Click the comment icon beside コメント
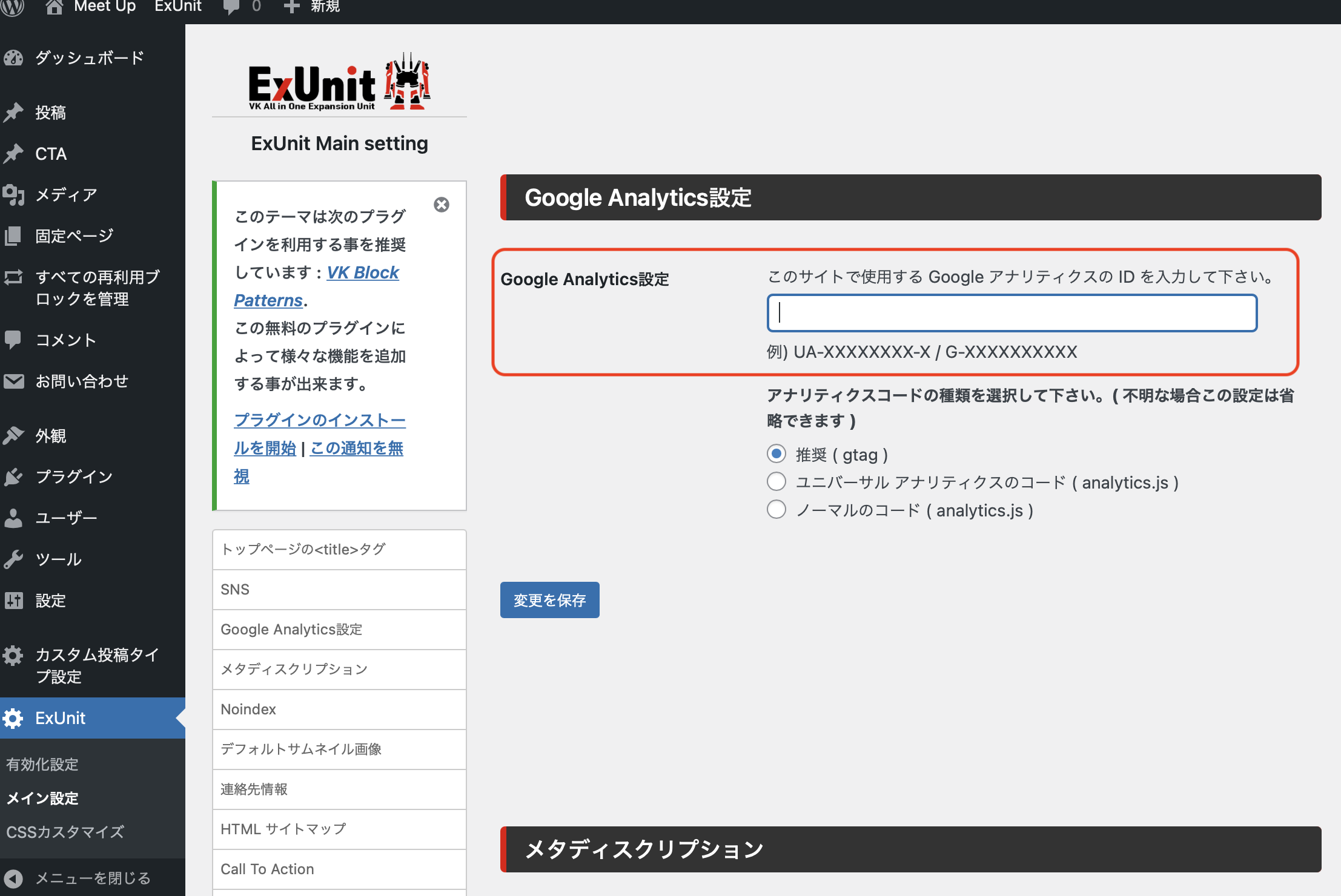This screenshot has width=1341, height=896. pyautogui.click(x=13, y=340)
